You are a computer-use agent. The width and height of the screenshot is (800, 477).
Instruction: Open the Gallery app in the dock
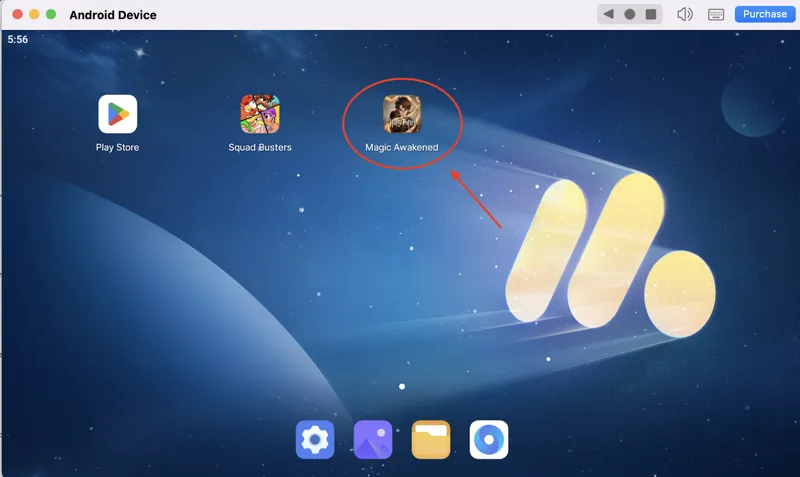pos(373,439)
